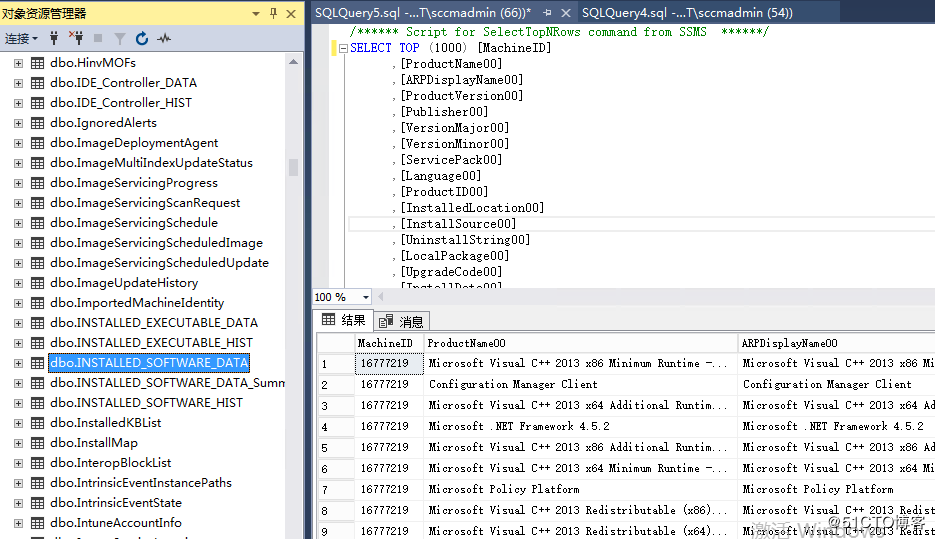
Task: Select dbo.ImageServicingScheduledImage tree item
Action: [x=156, y=243]
